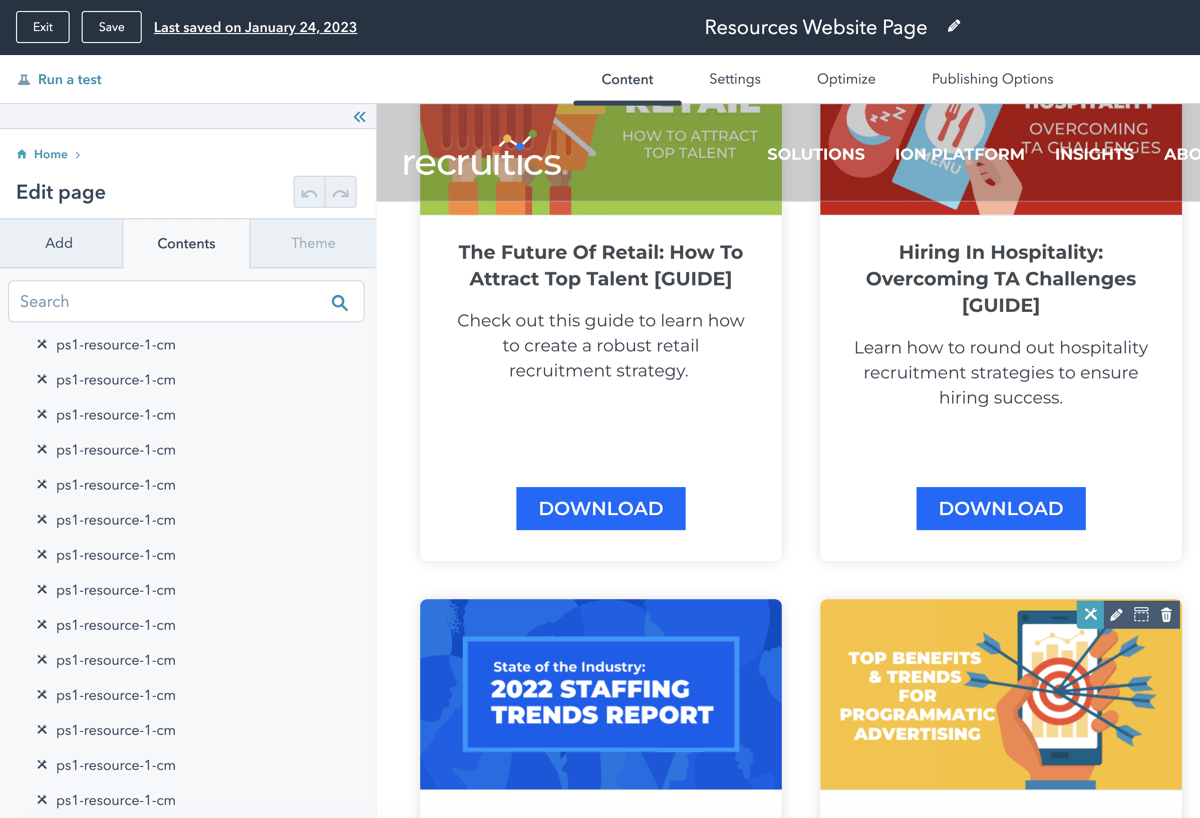Click the Run a test link
This screenshot has width=1200, height=818.
click(69, 79)
